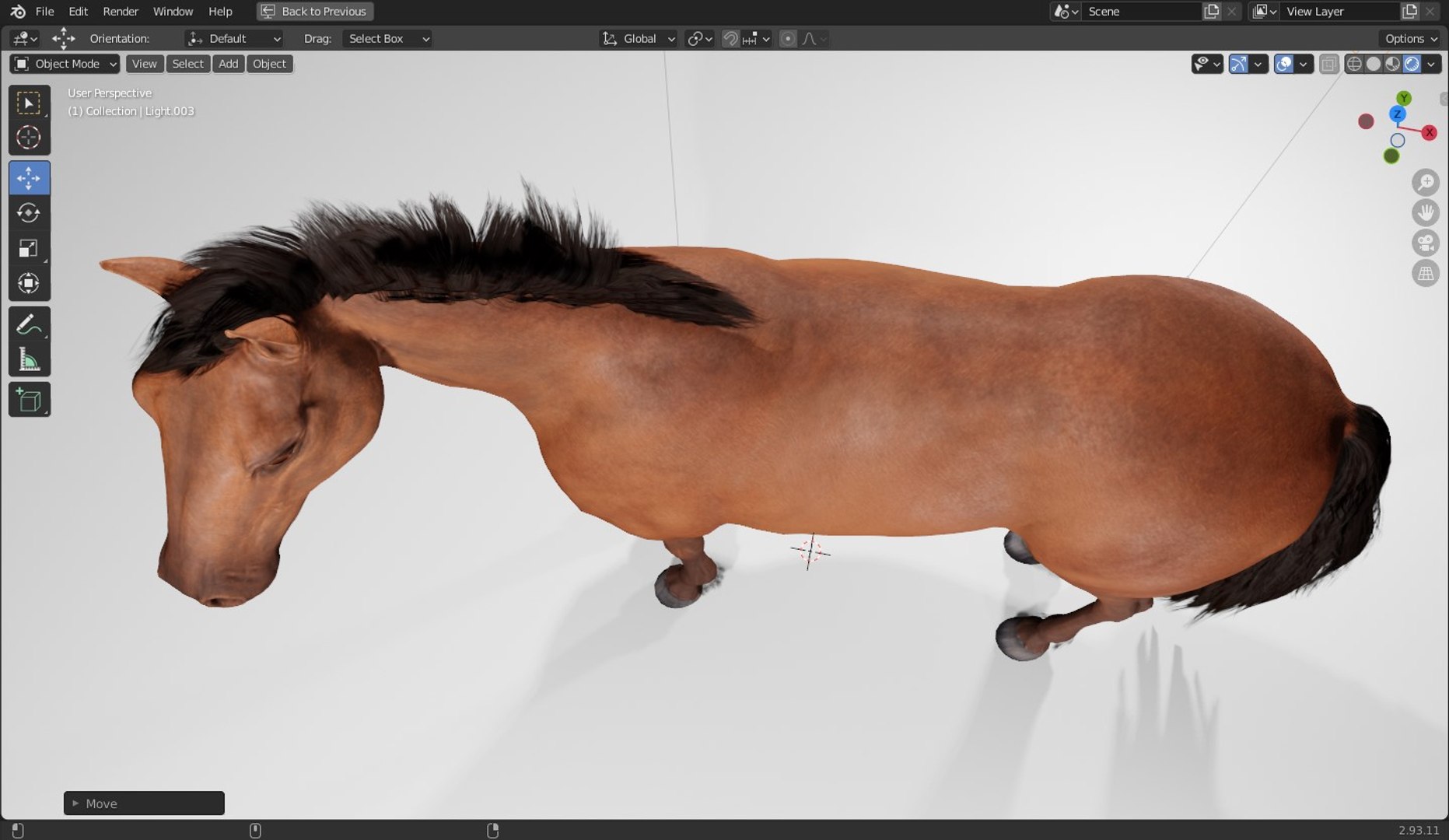
Task: Switch perspective/orthographic with grid icon
Action: [1425, 273]
